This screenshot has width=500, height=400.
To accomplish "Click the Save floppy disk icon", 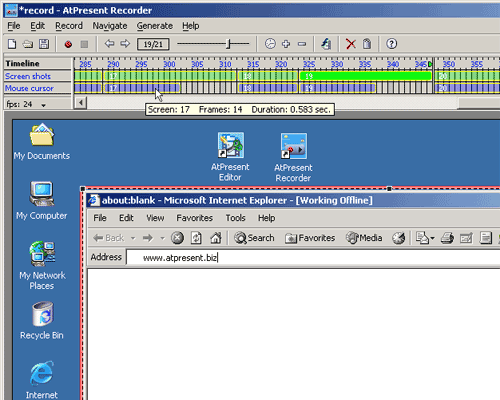I will pyautogui.click(x=44, y=44).
